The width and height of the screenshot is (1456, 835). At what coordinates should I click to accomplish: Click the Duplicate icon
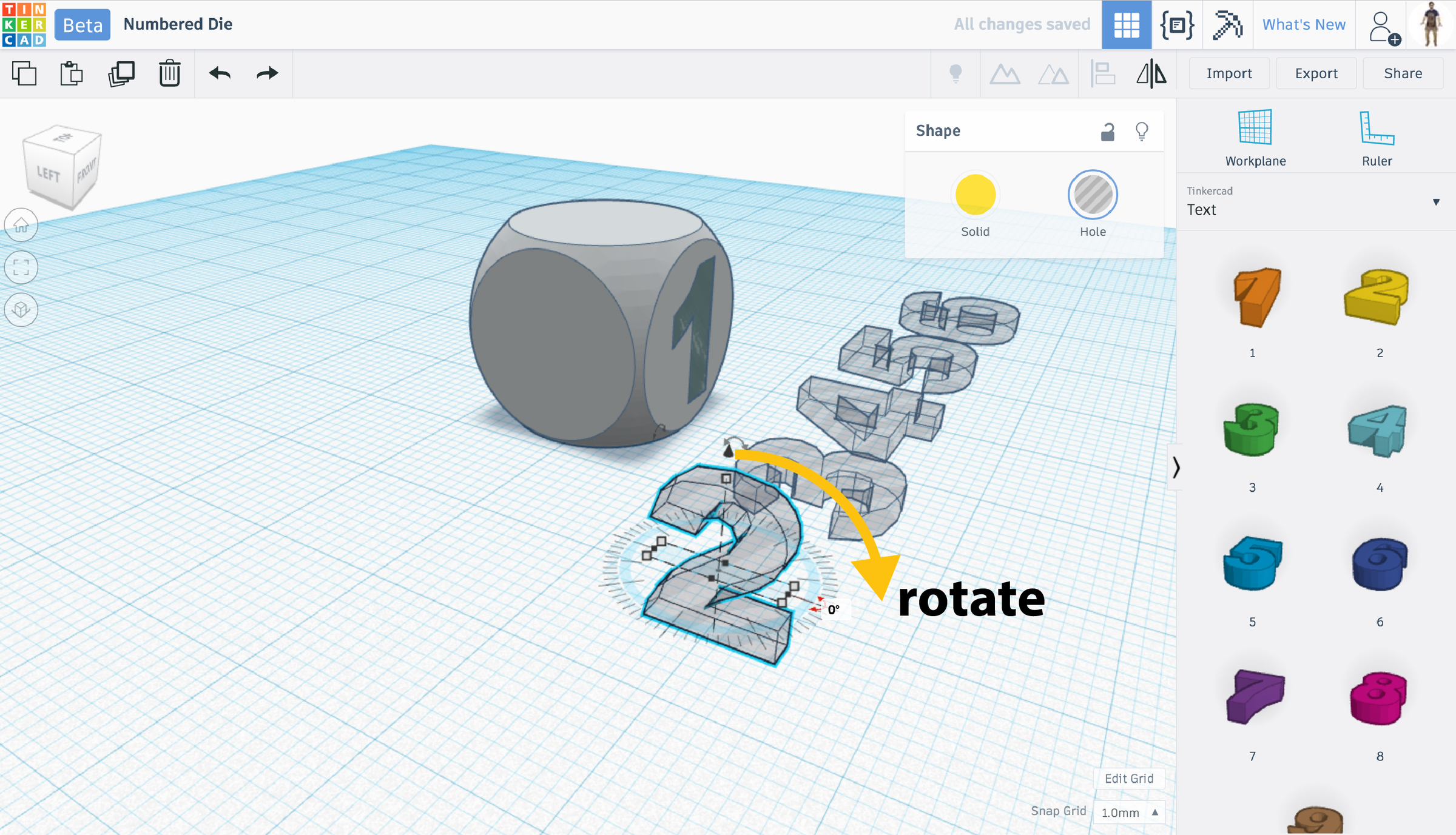[x=121, y=73]
